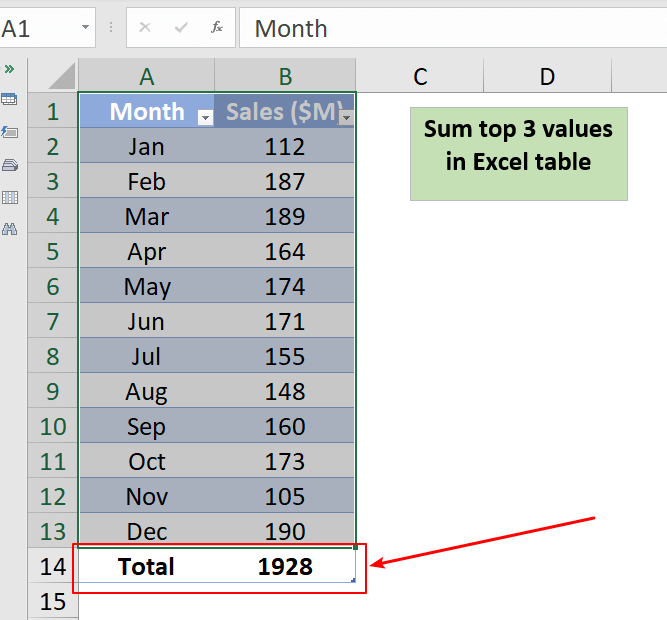667x620 pixels.
Task: Click the lightning bolt icon in left sidebar
Action: point(10,132)
